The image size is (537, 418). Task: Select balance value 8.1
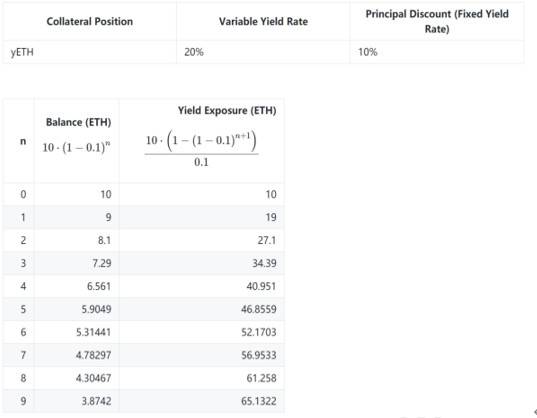[104, 240]
